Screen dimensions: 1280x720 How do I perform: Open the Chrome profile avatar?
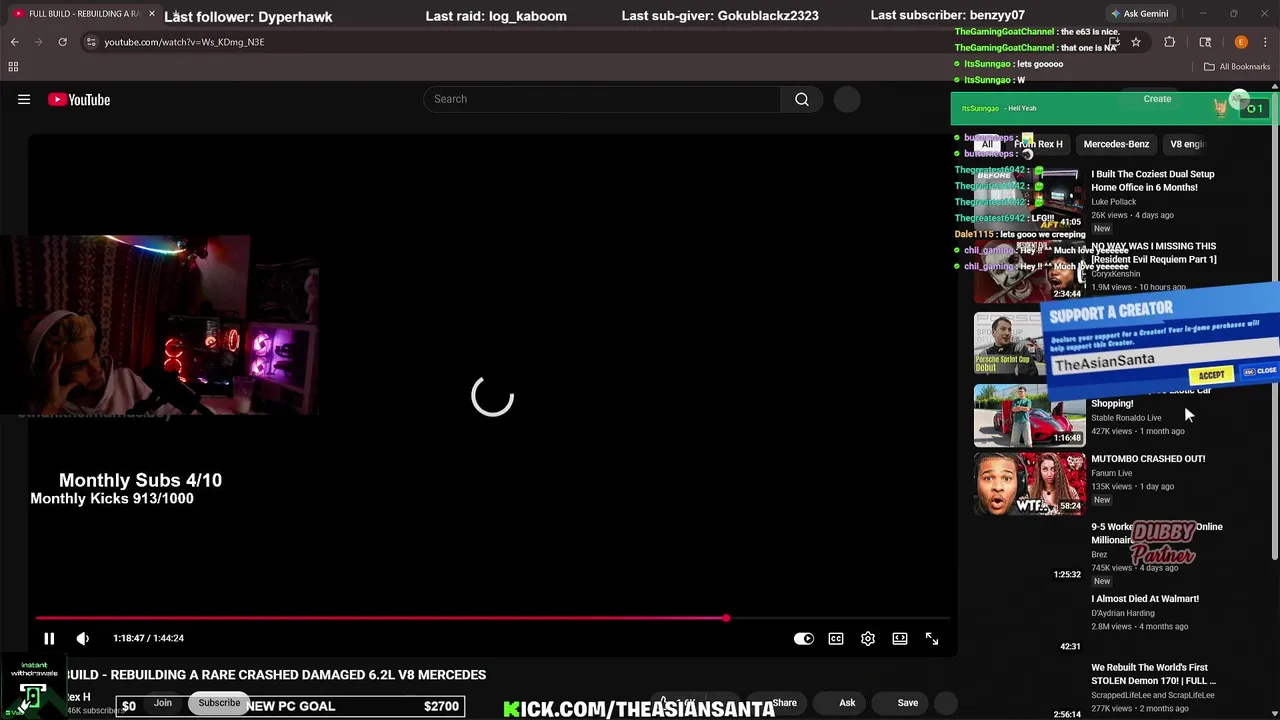pos(1241,42)
